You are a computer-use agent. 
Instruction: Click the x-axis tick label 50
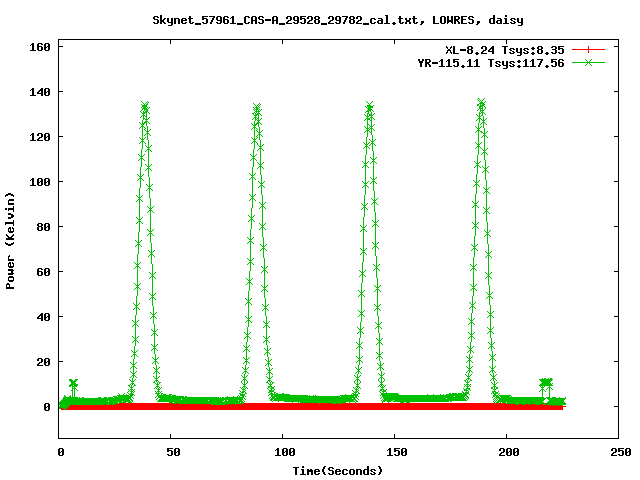coord(173,452)
